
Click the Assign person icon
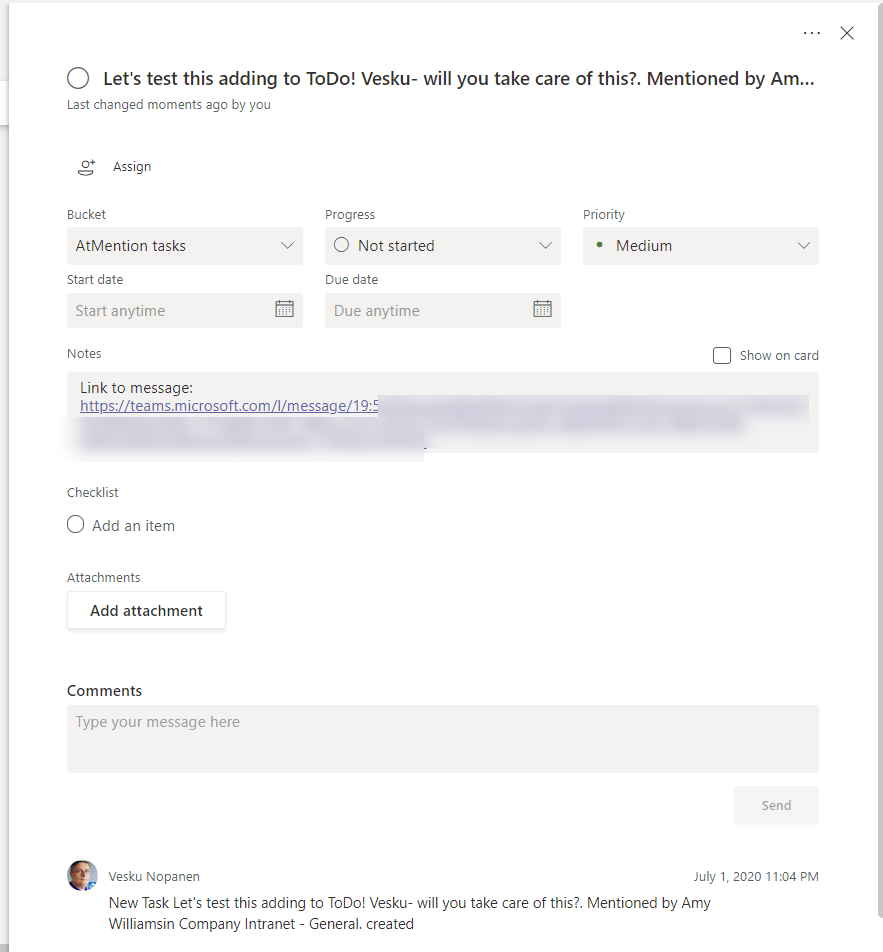[x=87, y=167]
